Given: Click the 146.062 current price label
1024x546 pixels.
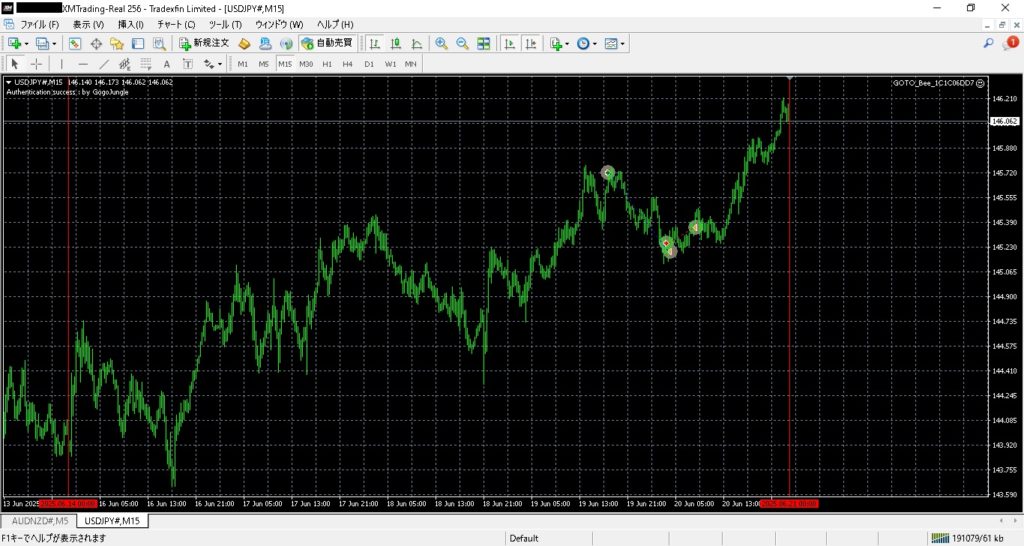Looking at the screenshot, I should [x=1003, y=122].
